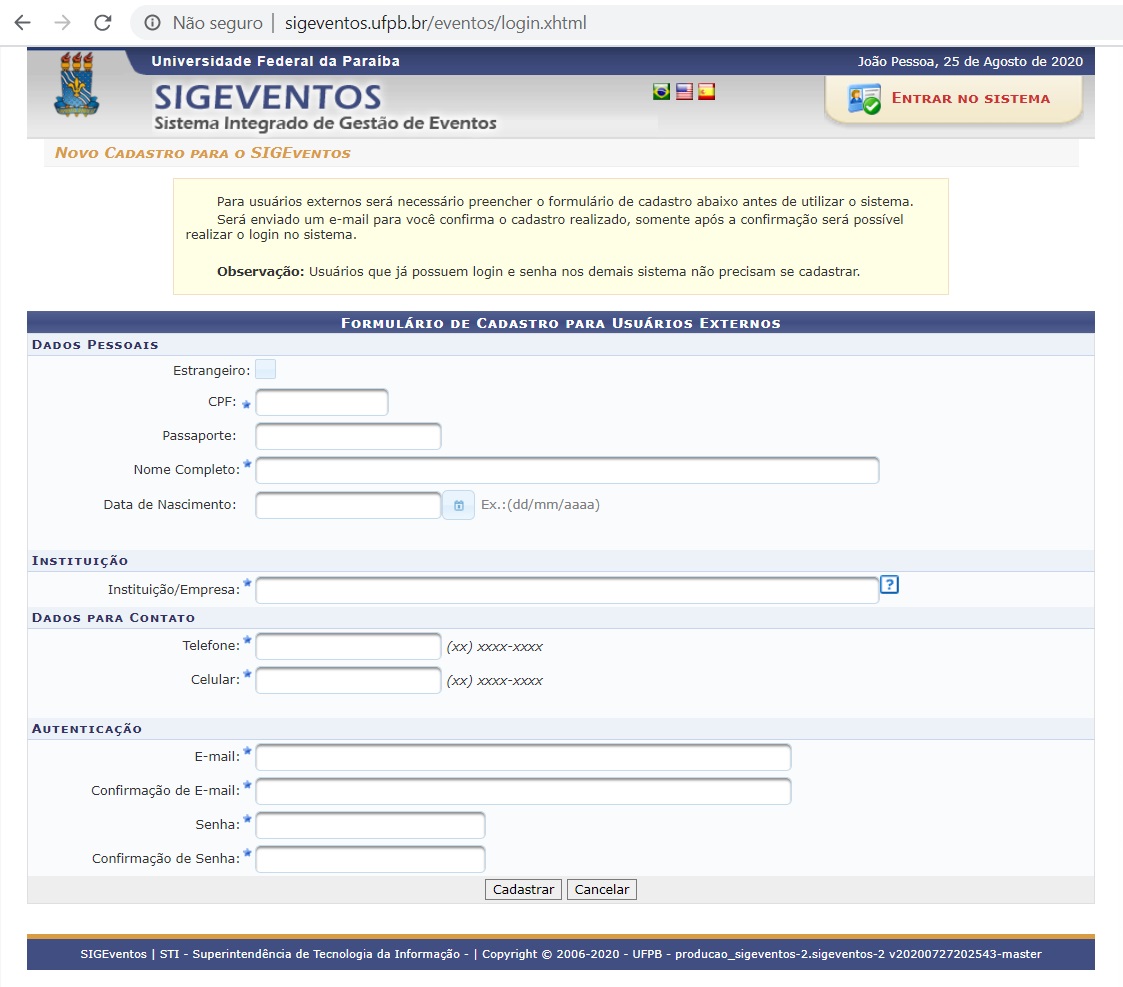The image size is (1123, 987).
Task: Switch language with the US flag icon
Action: [x=684, y=92]
